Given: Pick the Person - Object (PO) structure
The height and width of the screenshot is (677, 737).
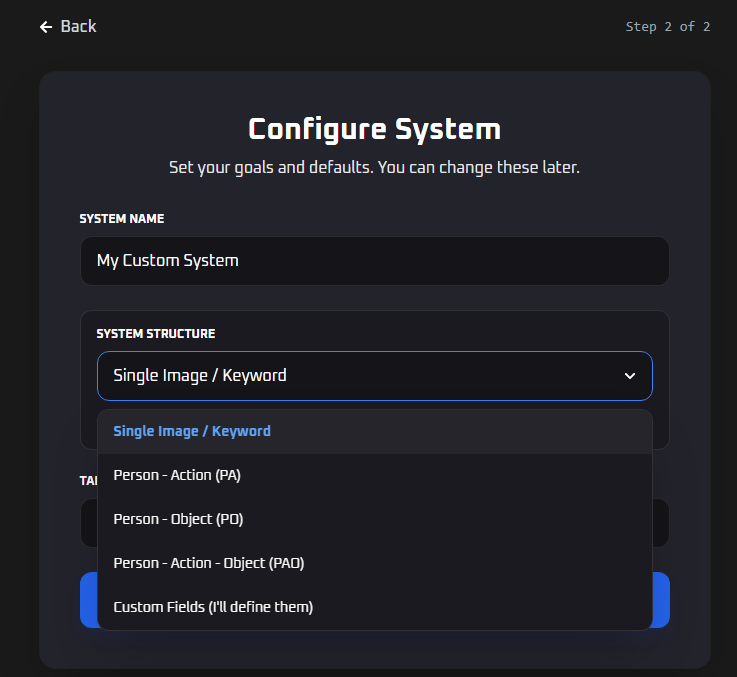Looking at the screenshot, I should coord(178,519).
